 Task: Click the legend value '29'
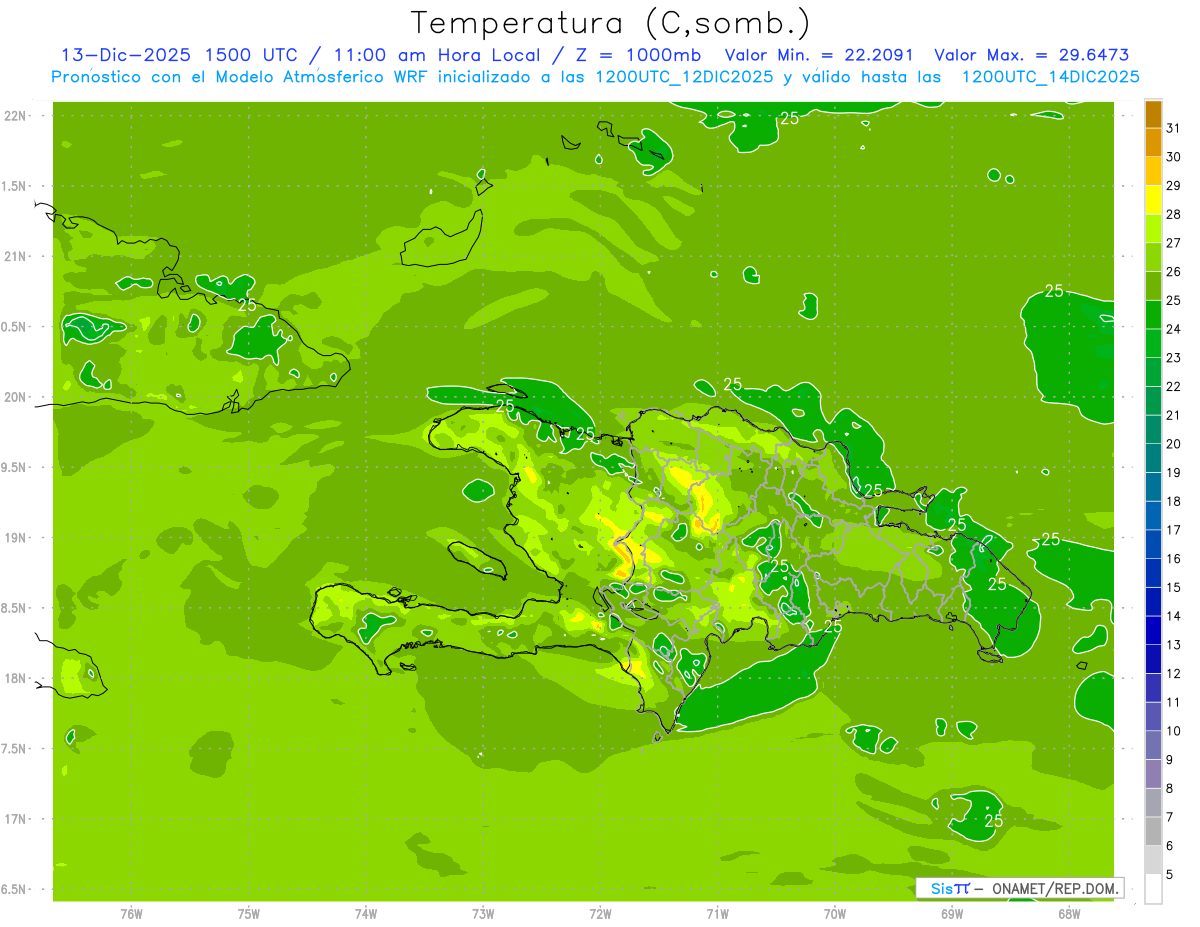(x=1174, y=186)
